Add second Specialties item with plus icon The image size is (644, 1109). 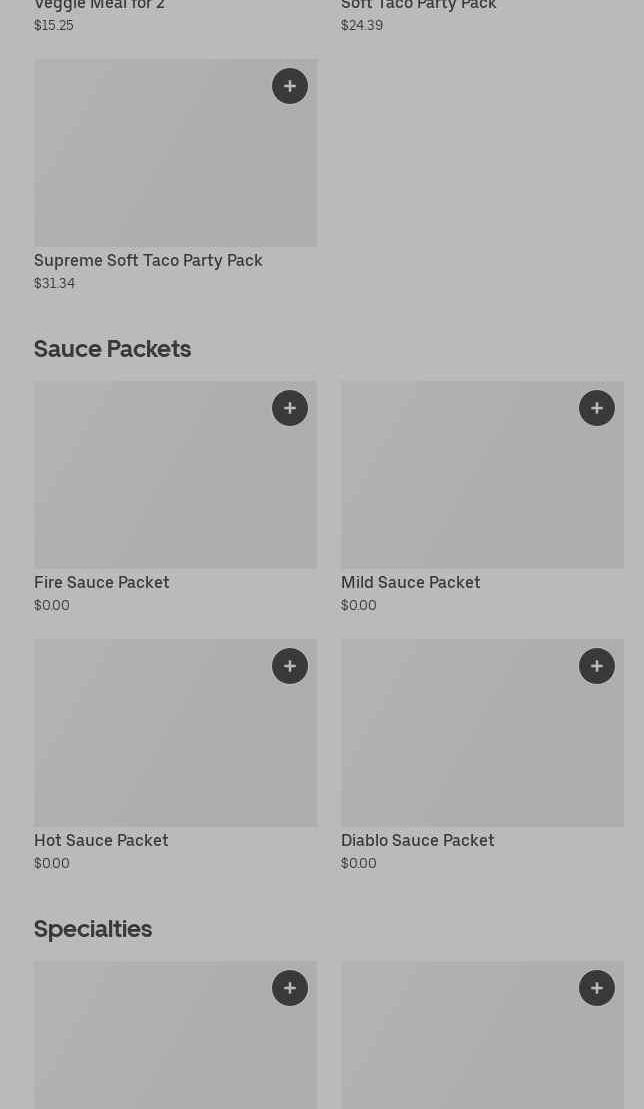tap(597, 988)
